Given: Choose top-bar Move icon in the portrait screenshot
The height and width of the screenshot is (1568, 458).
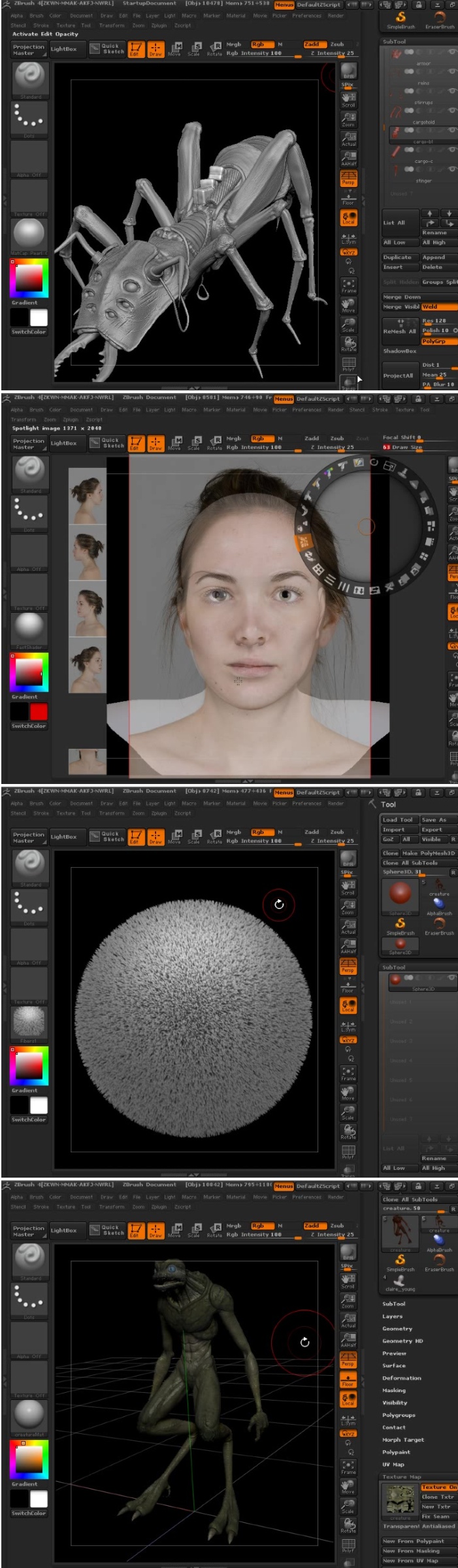Looking at the screenshot, I should [x=174, y=443].
